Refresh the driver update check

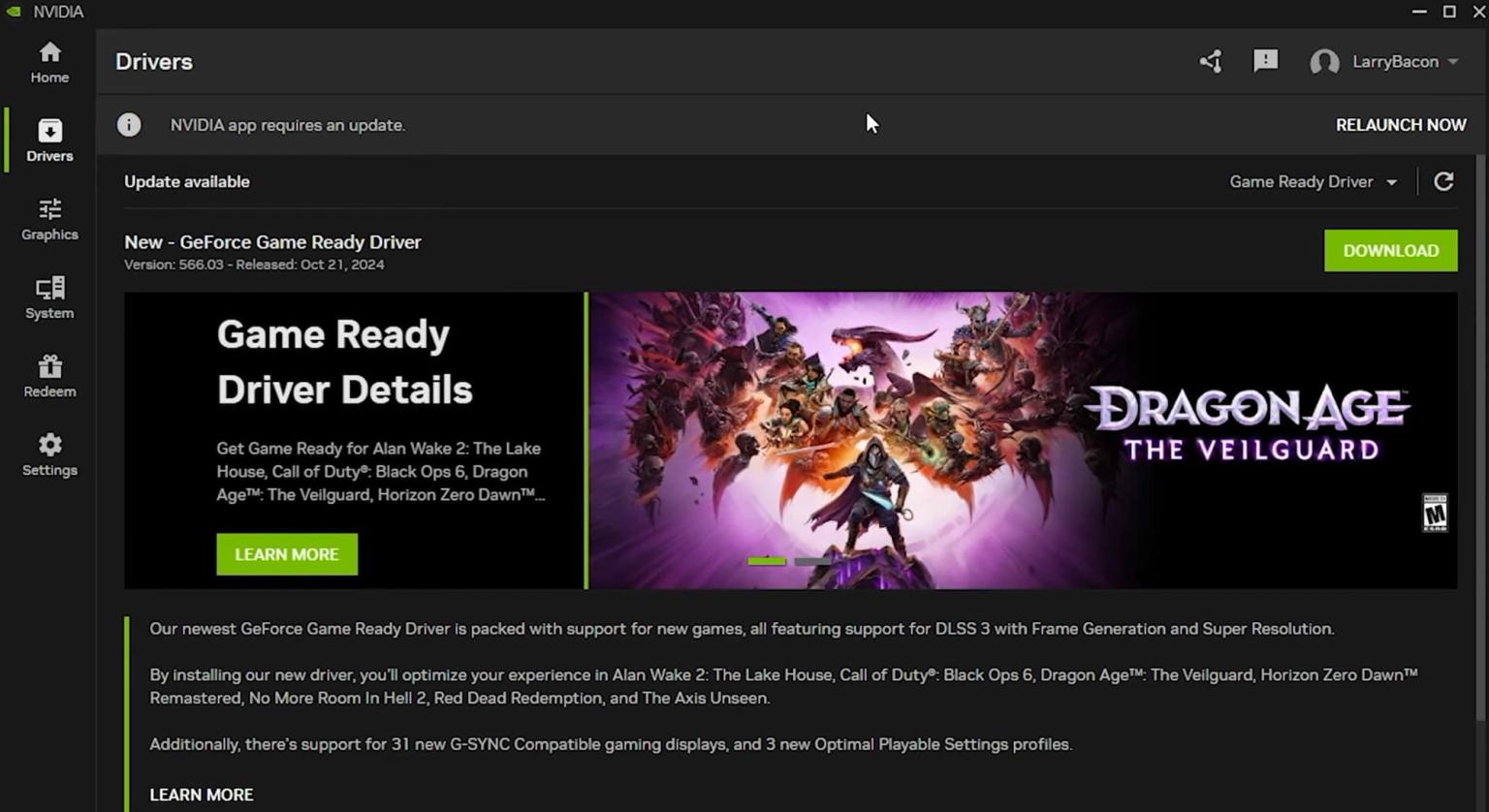click(x=1443, y=181)
